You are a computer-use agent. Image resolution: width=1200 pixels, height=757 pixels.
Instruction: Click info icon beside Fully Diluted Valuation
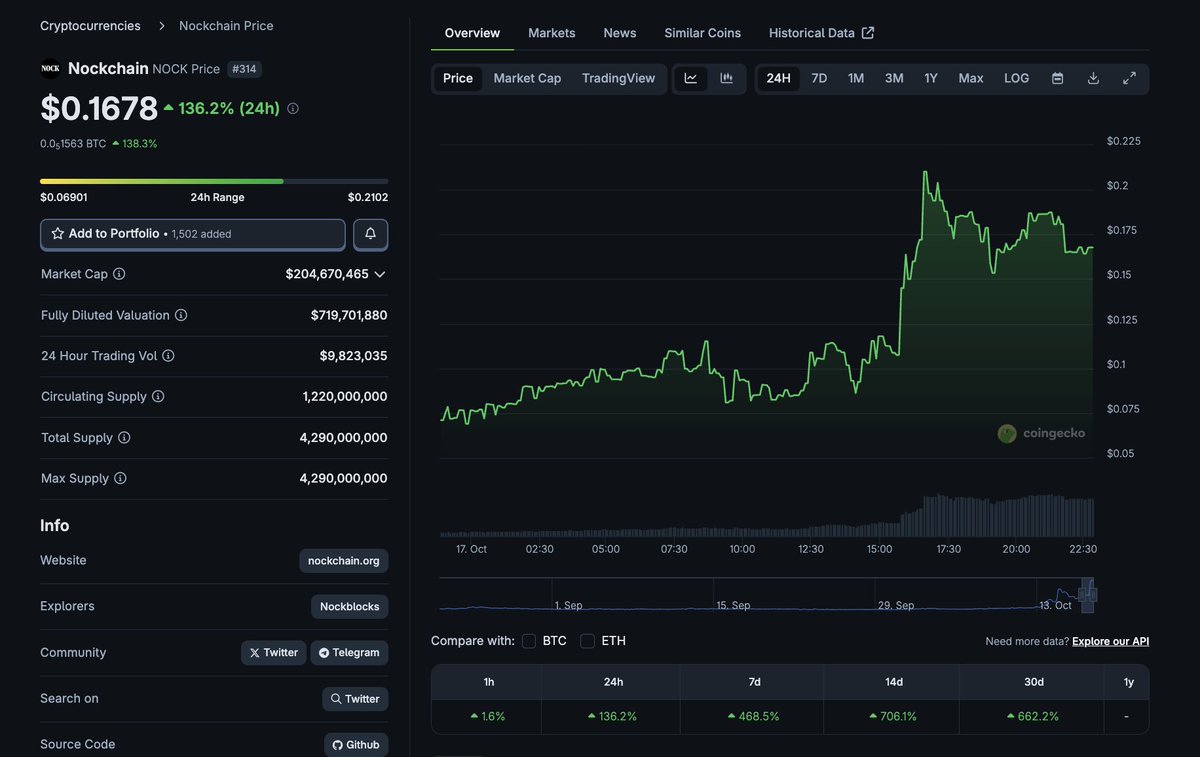point(181,315)
